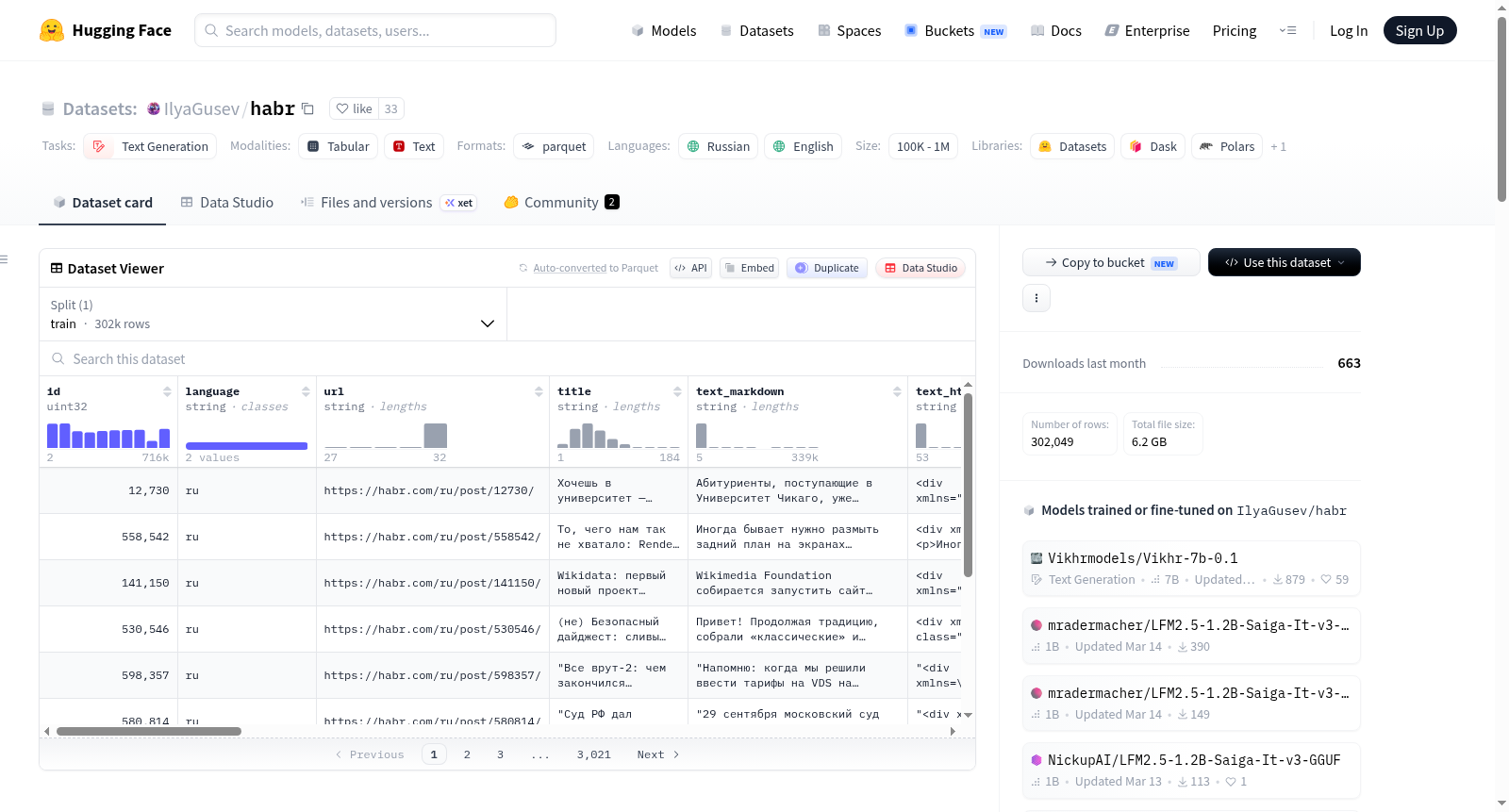Screen dimensions: 1509x812
Task: Open the three-dot options button
Action: coord(1036,298)
